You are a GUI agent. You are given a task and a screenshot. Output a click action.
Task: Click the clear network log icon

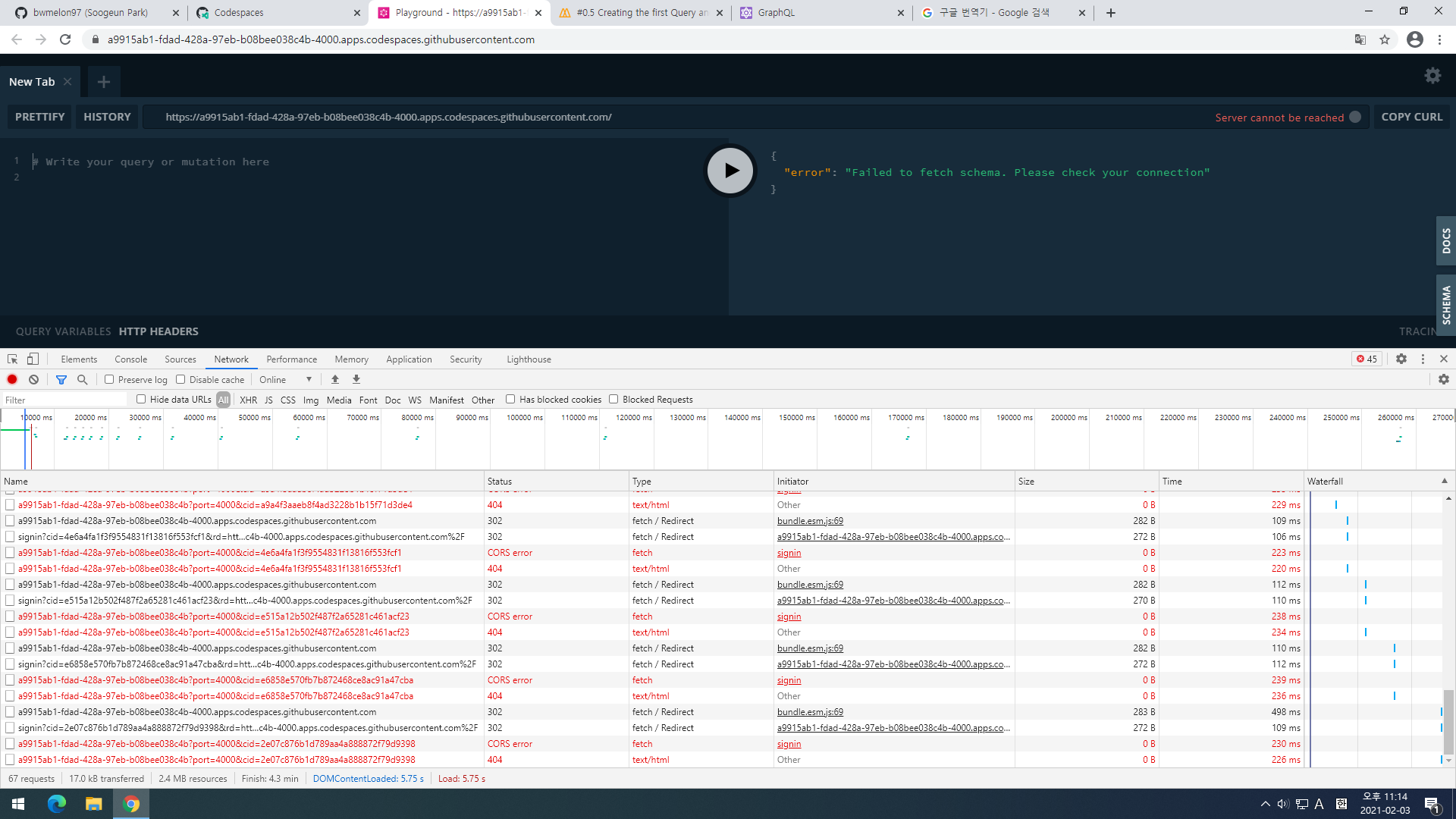pyautogui.click(x=33, y=380)
